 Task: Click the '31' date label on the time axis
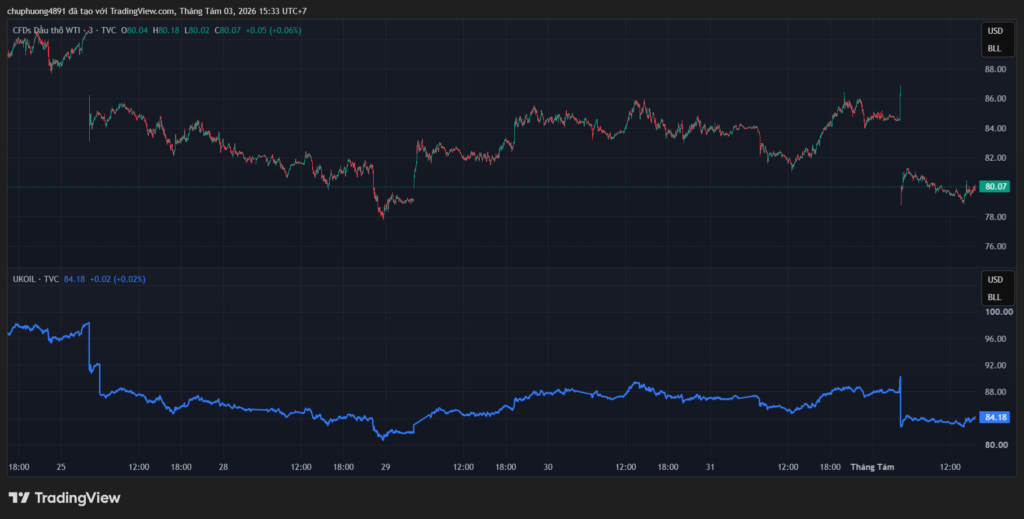click(x=710, y=467)
